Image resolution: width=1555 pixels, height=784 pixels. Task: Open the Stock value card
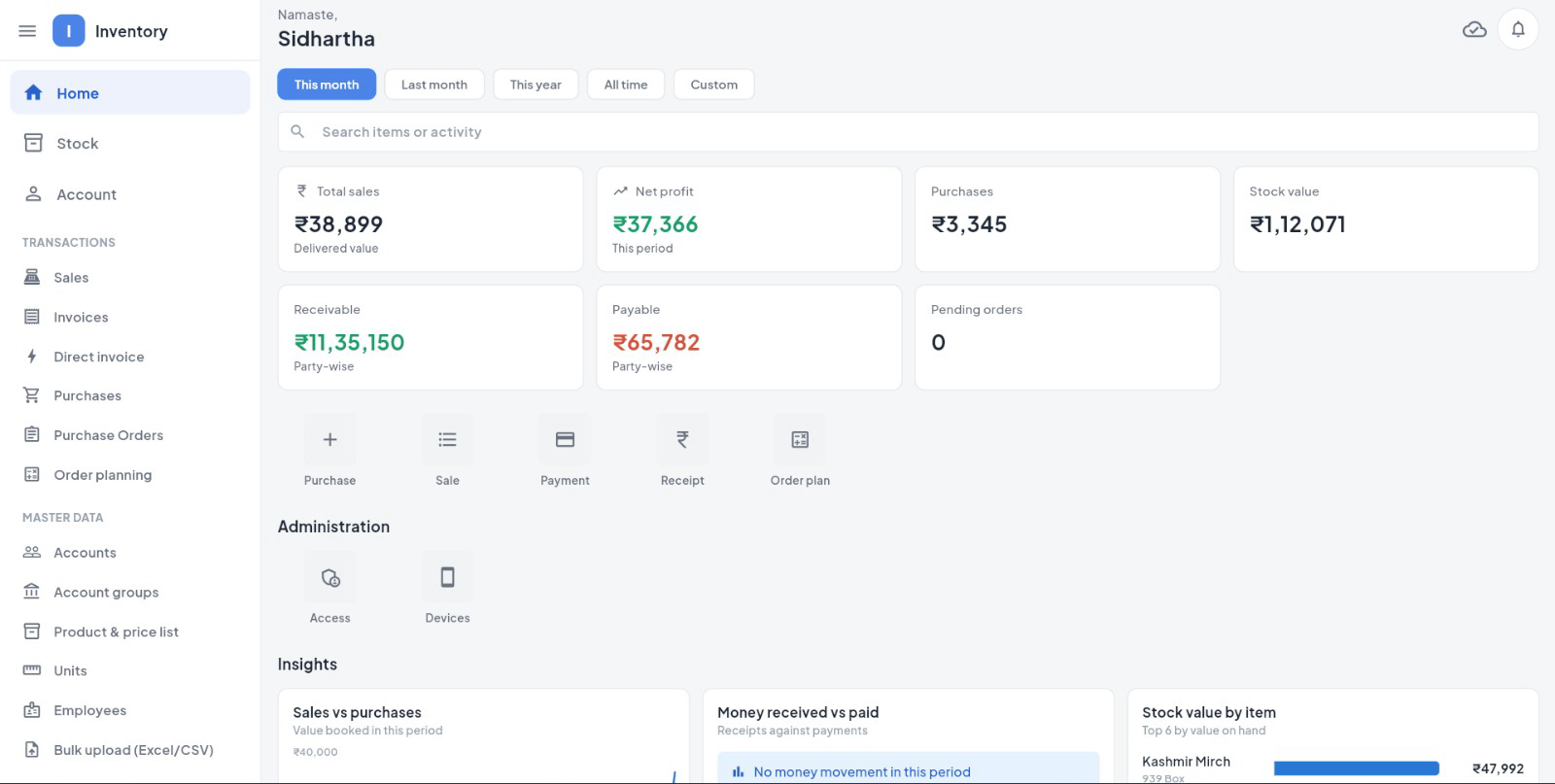tap(1386, 220)
